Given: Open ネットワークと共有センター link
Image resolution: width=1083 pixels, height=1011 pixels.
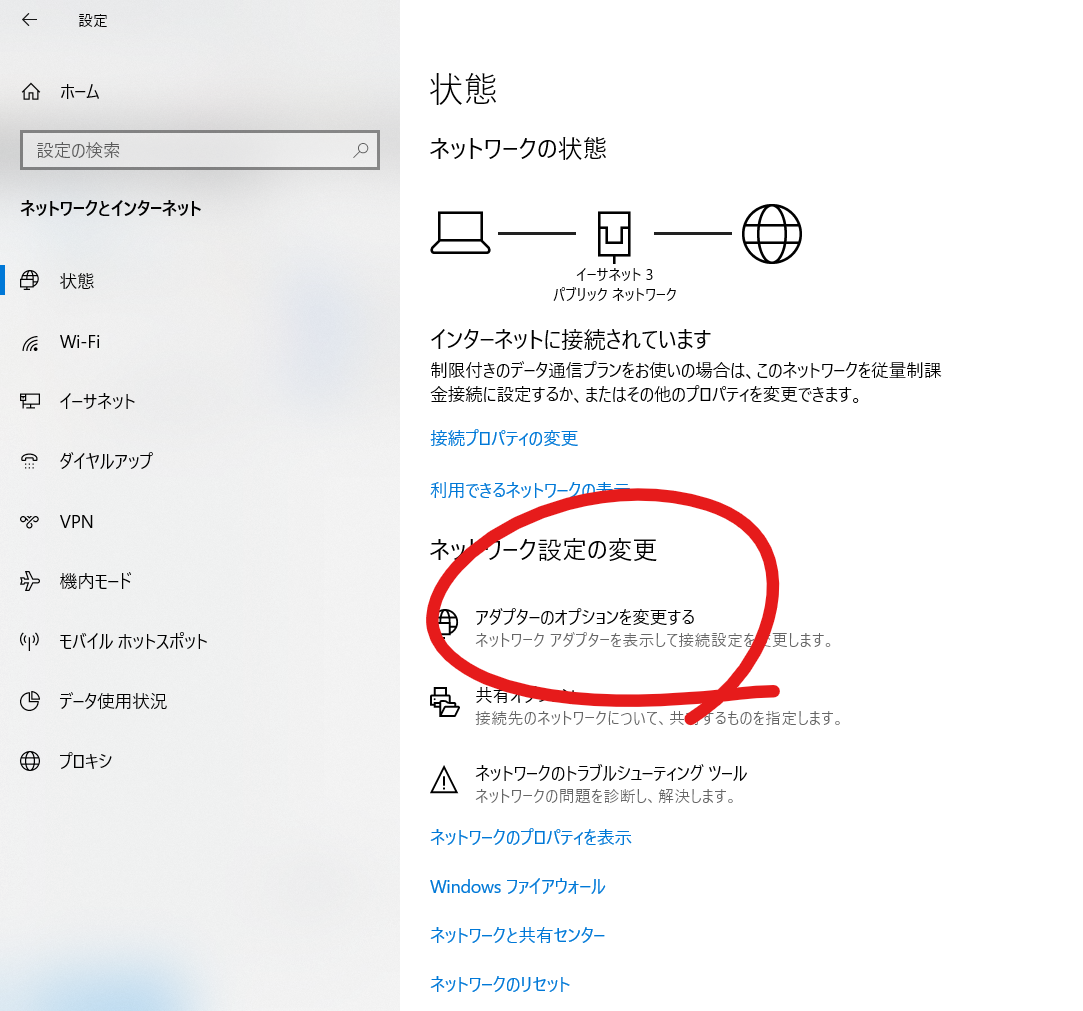Looking at the screenshot, I should click(517, 935).
